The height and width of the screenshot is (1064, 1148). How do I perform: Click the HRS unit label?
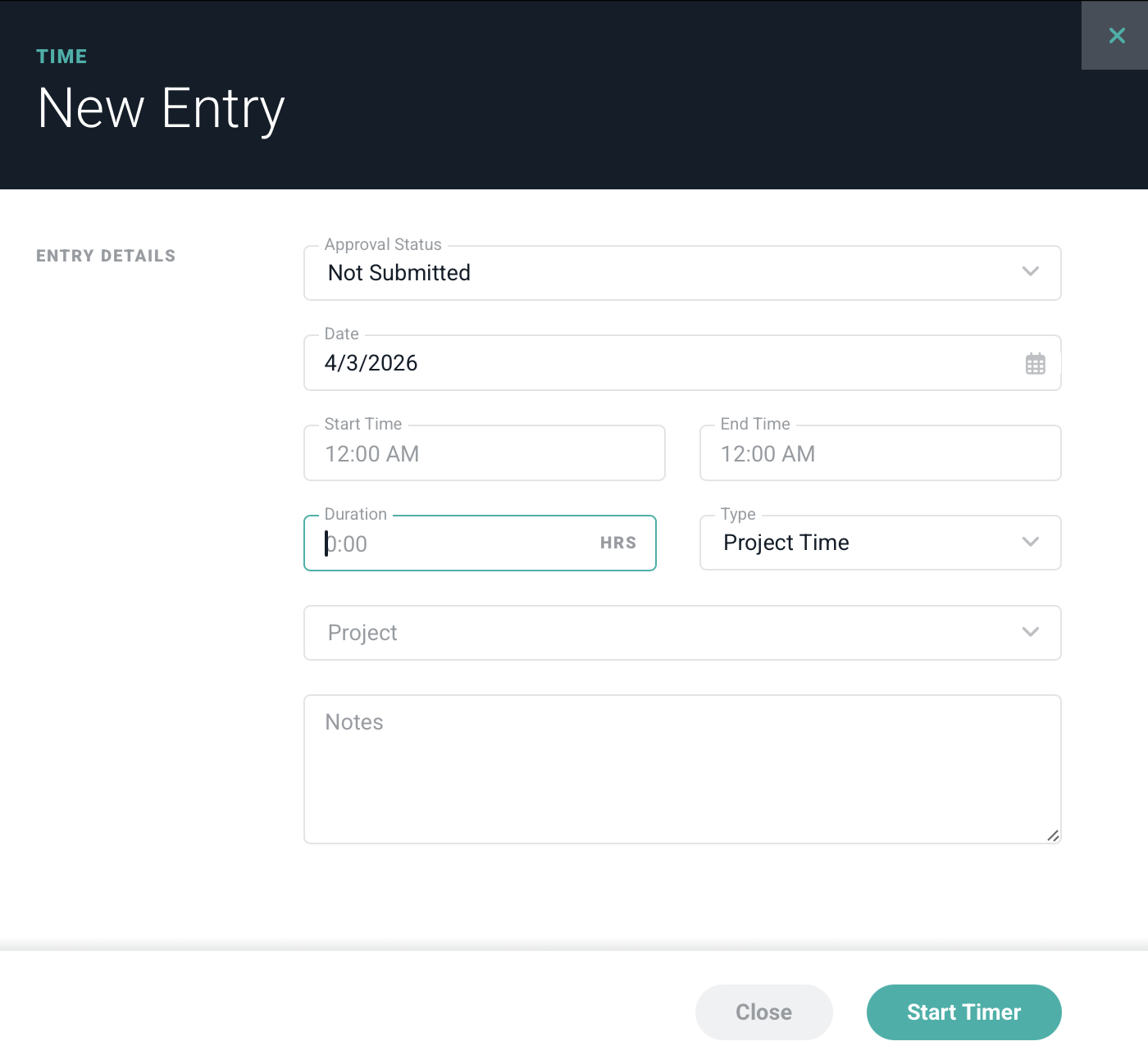(618, 543)
